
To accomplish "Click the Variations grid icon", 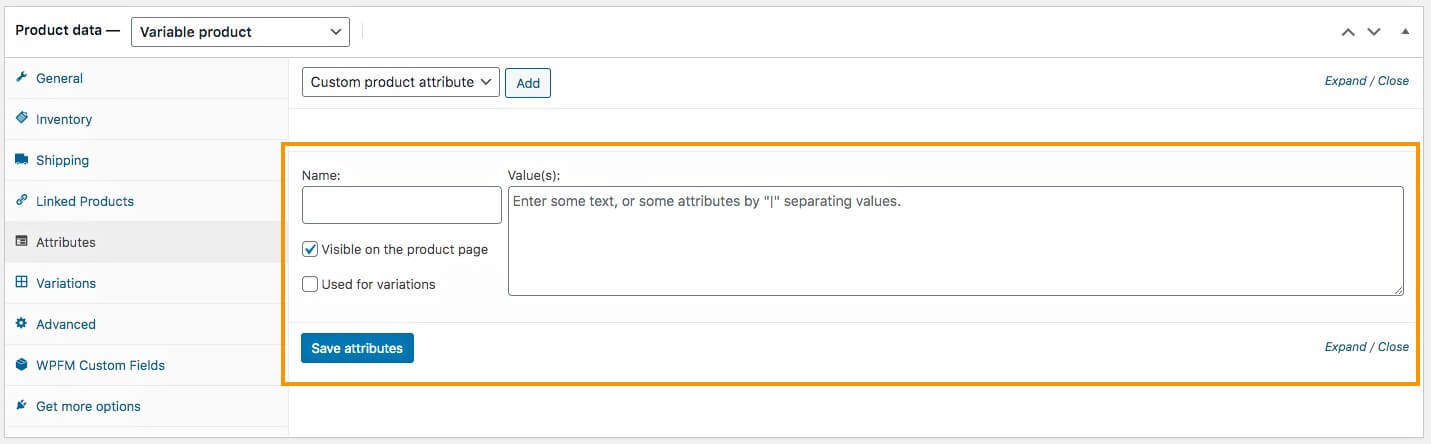I will 22,283.
